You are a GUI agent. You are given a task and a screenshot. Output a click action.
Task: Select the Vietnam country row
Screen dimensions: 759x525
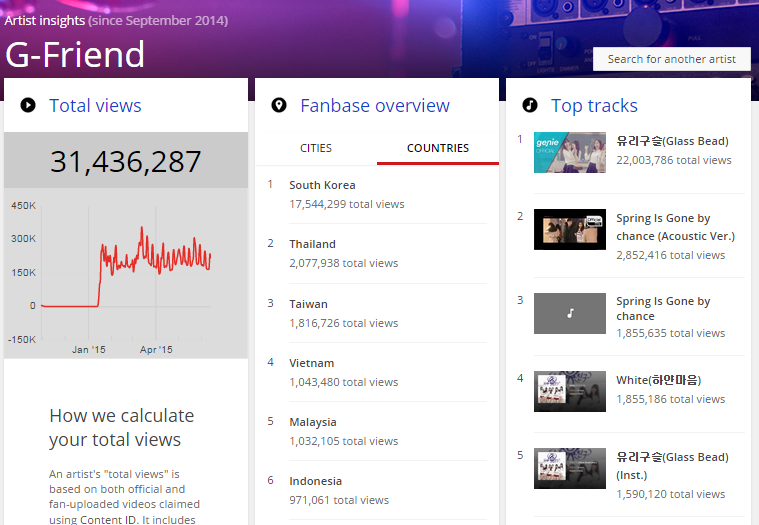coord(378,372)
